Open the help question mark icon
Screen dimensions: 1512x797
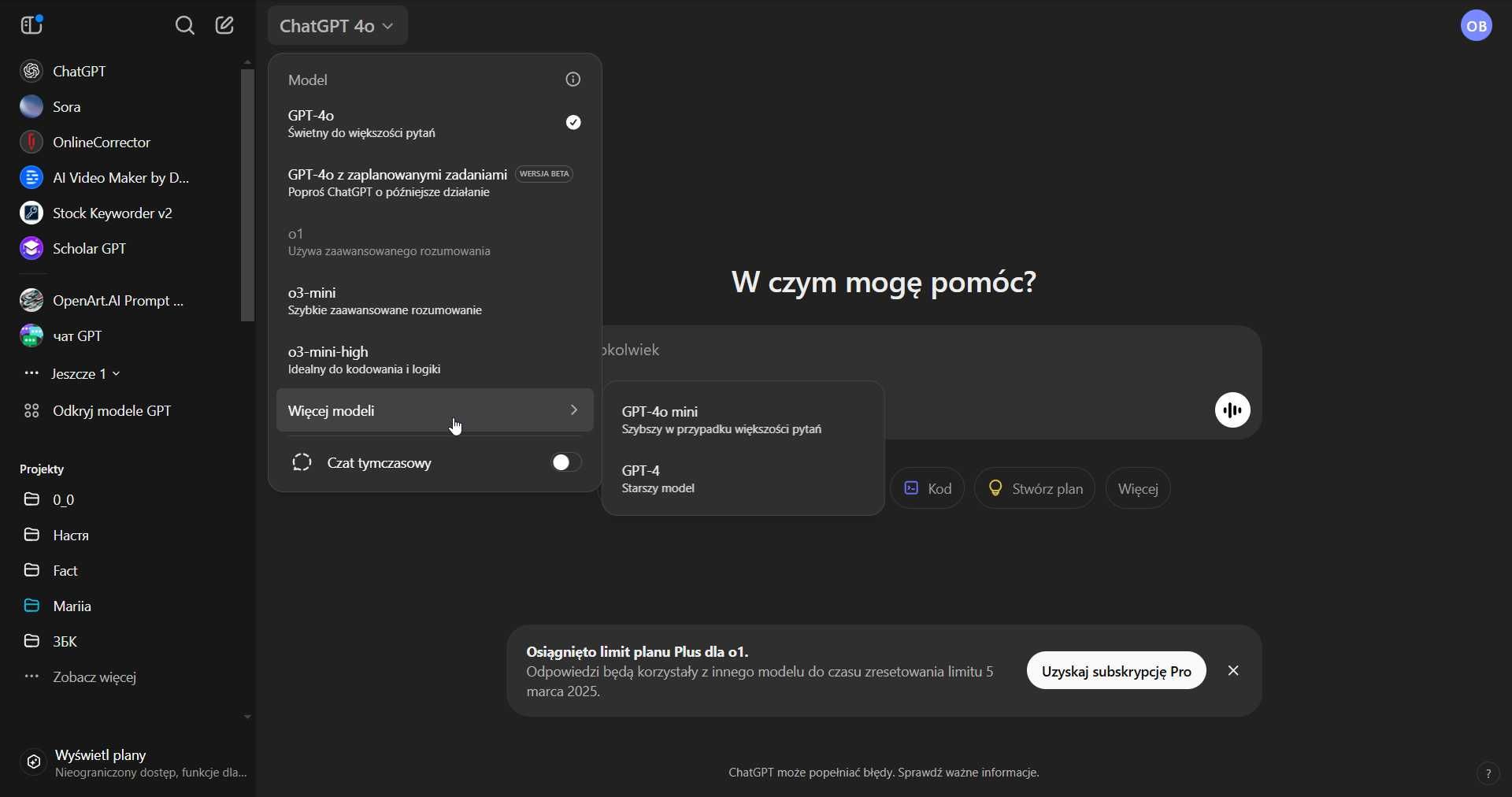pyautogui.click(x=1488, y=774)
